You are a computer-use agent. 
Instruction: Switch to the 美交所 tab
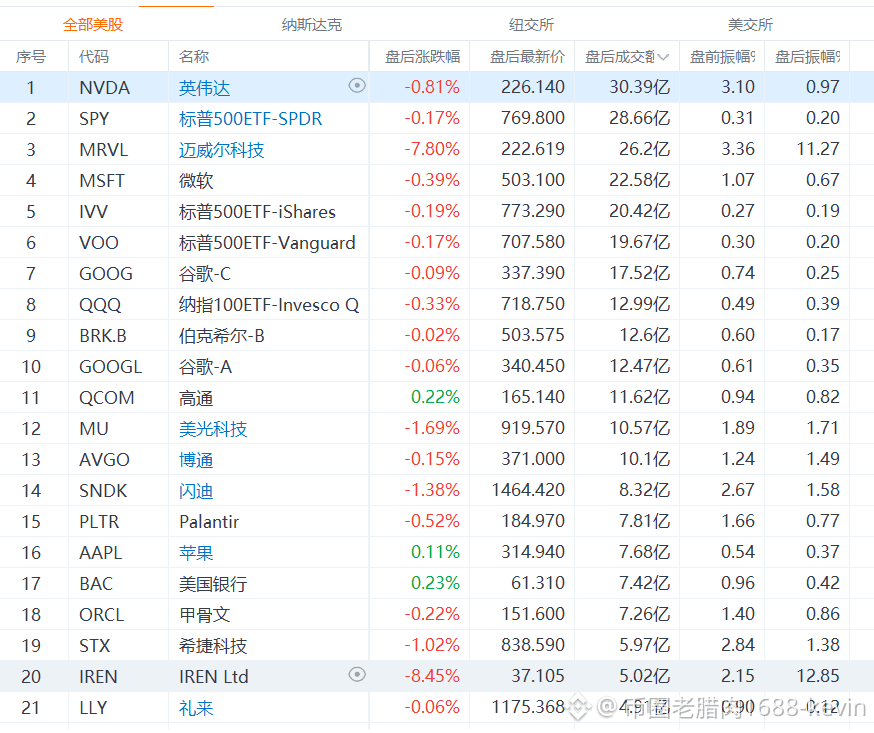click(x=750, y=25)
